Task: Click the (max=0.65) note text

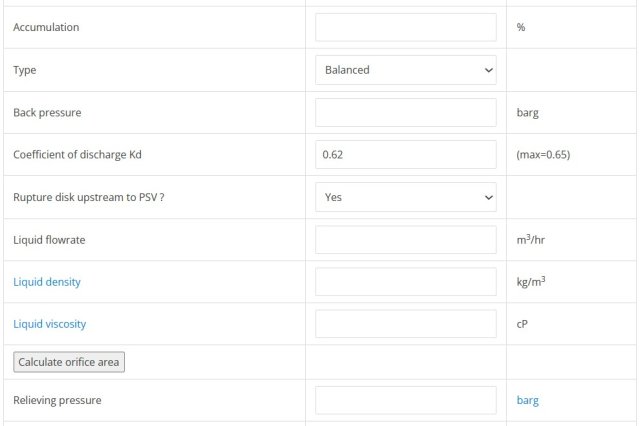Action: (x=543, y=155)
